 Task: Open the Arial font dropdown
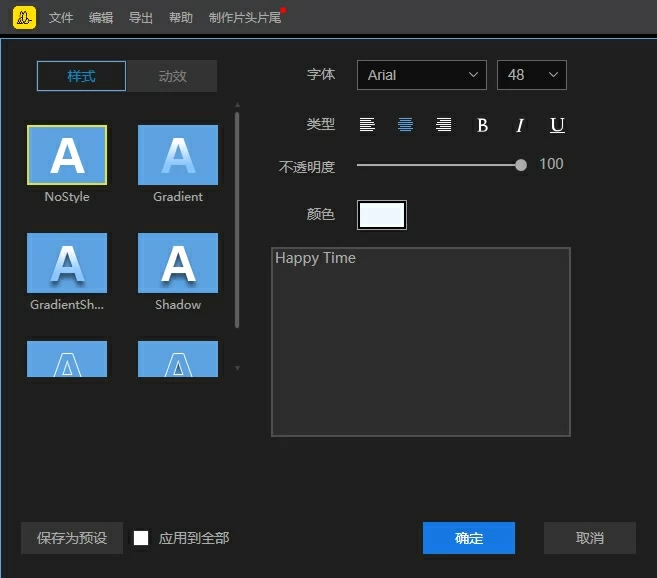tap(422, 75)
